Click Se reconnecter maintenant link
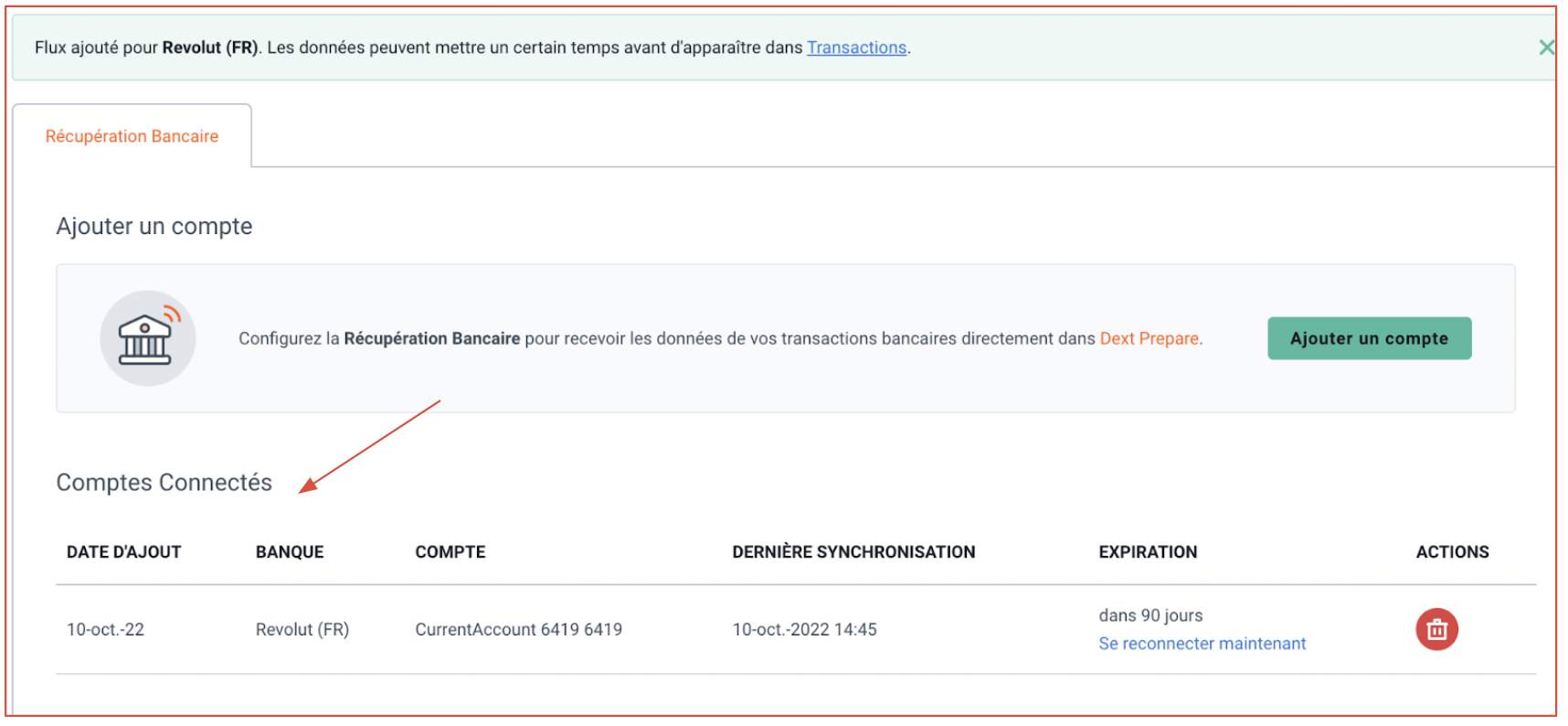 click(1202, 644)
